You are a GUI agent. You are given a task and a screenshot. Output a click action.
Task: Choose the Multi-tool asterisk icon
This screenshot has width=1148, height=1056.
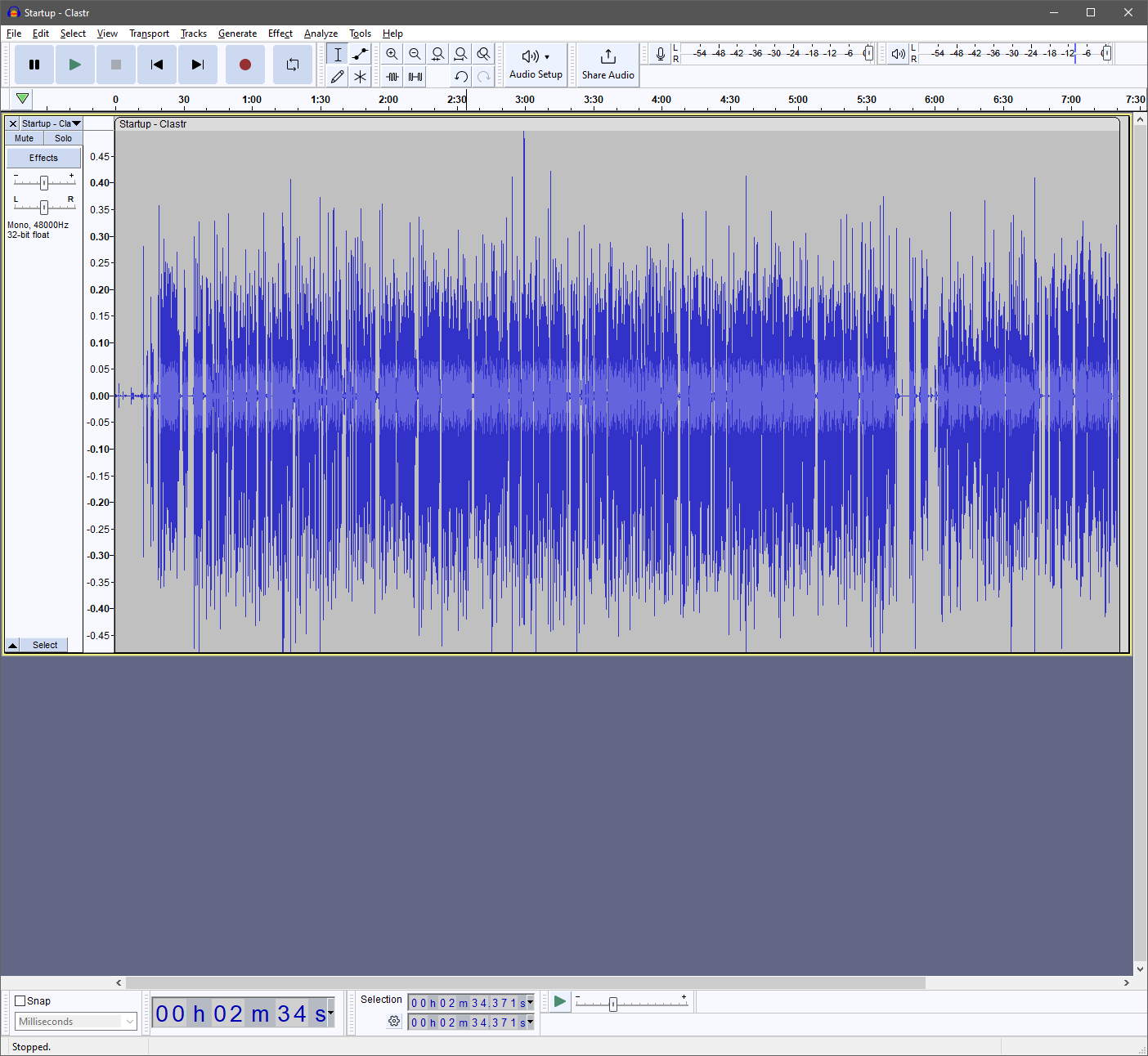[x=360, y=77]
